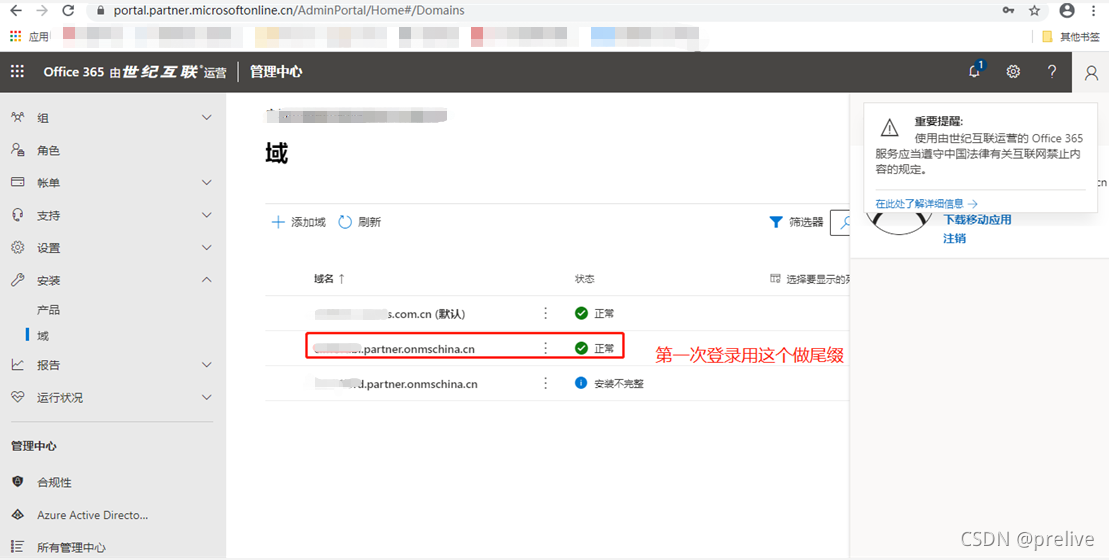Open the user account icon
1109x560 pixels.
pyautogui.click(x=1091, y=72)
